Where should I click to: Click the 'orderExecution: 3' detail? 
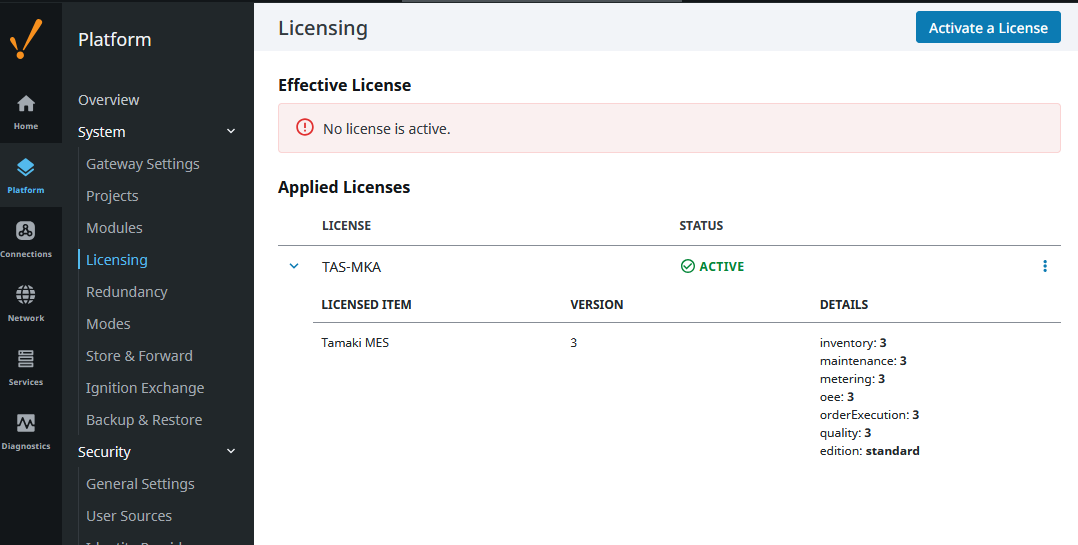click(x=869, y=415)
